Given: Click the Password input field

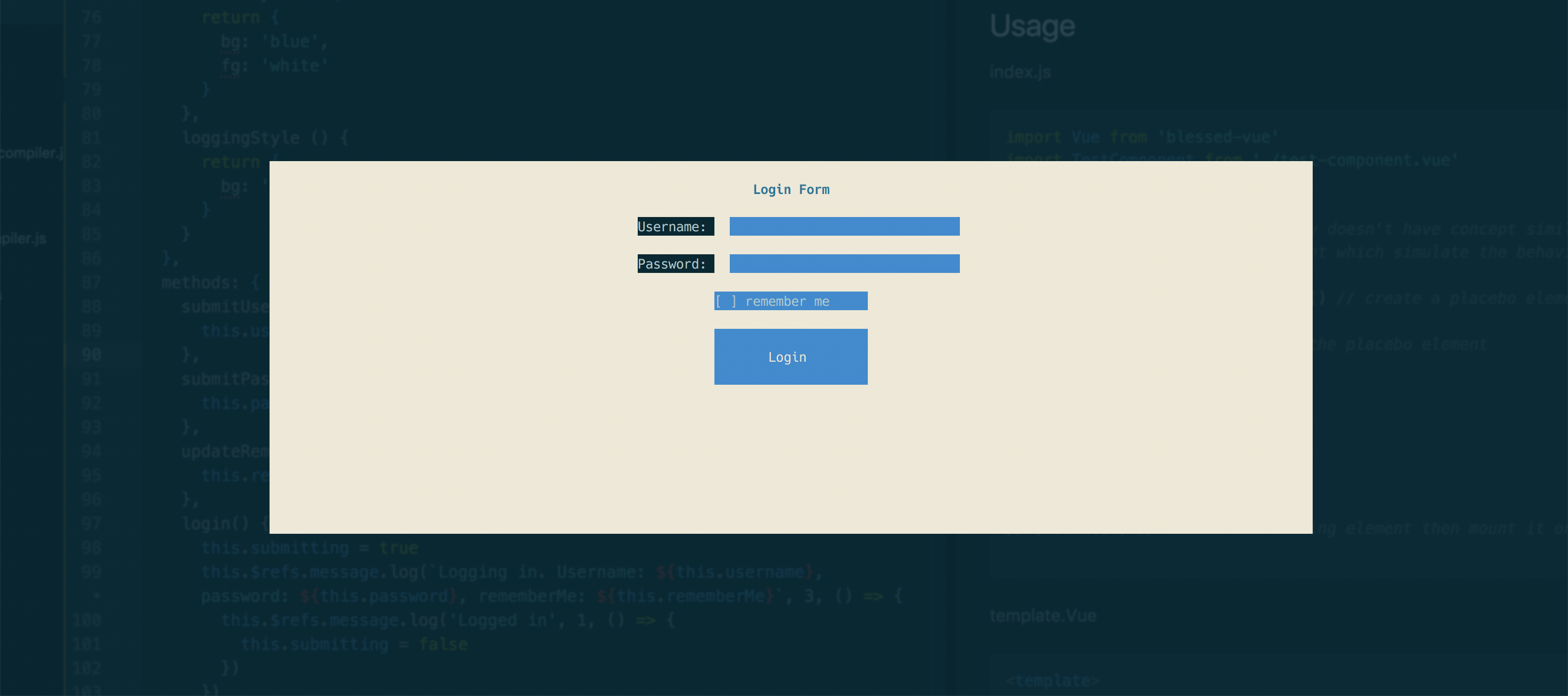Looking at the screenshot, I should pos(843,263).
